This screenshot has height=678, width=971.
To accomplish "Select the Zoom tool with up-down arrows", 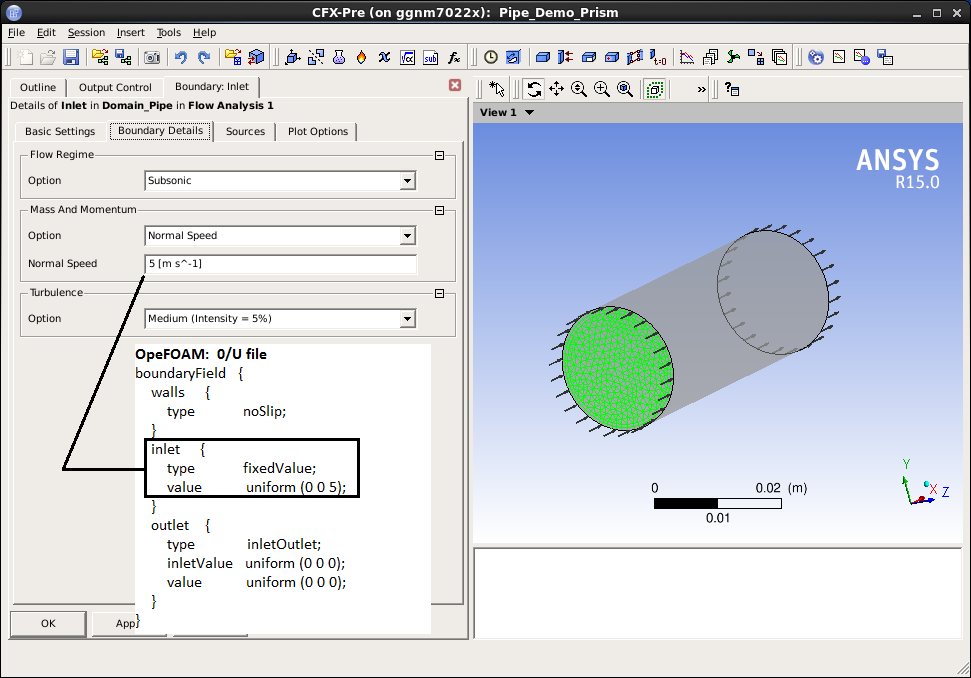I will click(579, 89).
